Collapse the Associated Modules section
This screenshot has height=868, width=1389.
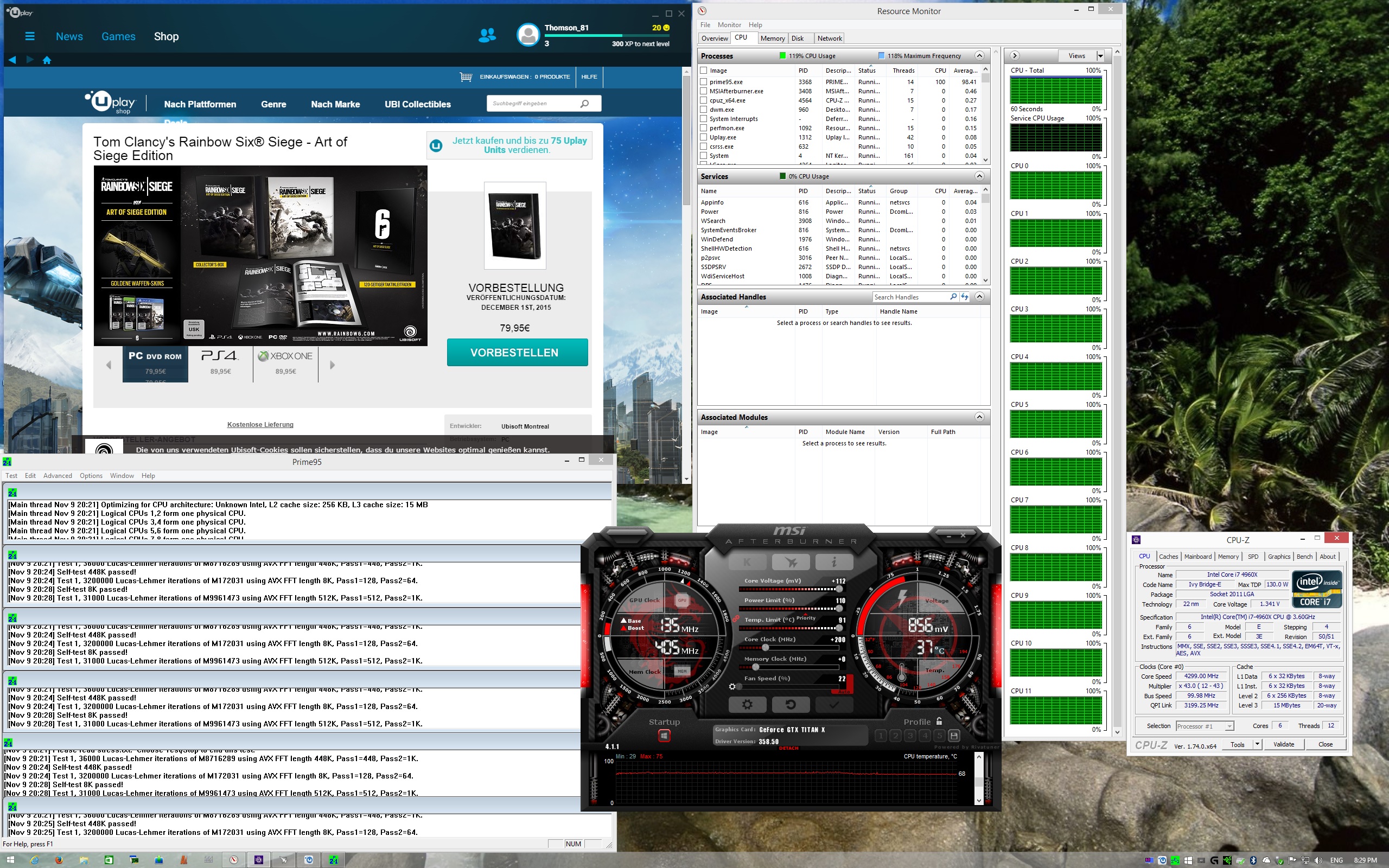click(979, 417)
